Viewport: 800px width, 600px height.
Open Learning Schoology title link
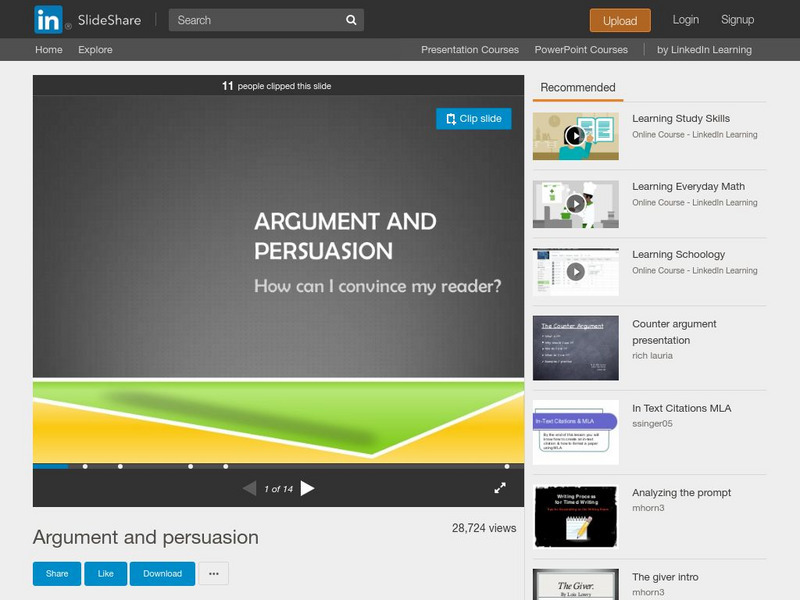coord(678,254)
